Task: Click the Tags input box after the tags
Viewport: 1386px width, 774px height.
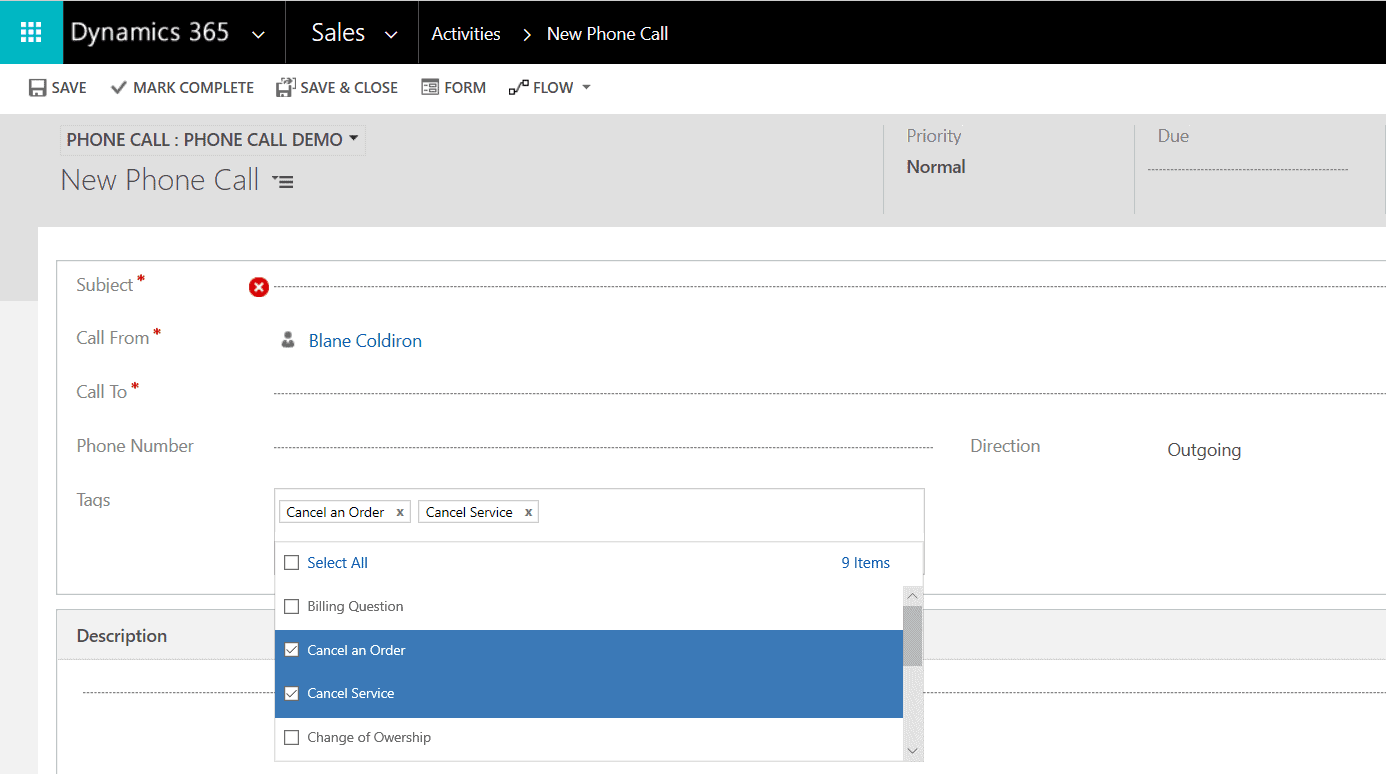Action: coord(730,512)
